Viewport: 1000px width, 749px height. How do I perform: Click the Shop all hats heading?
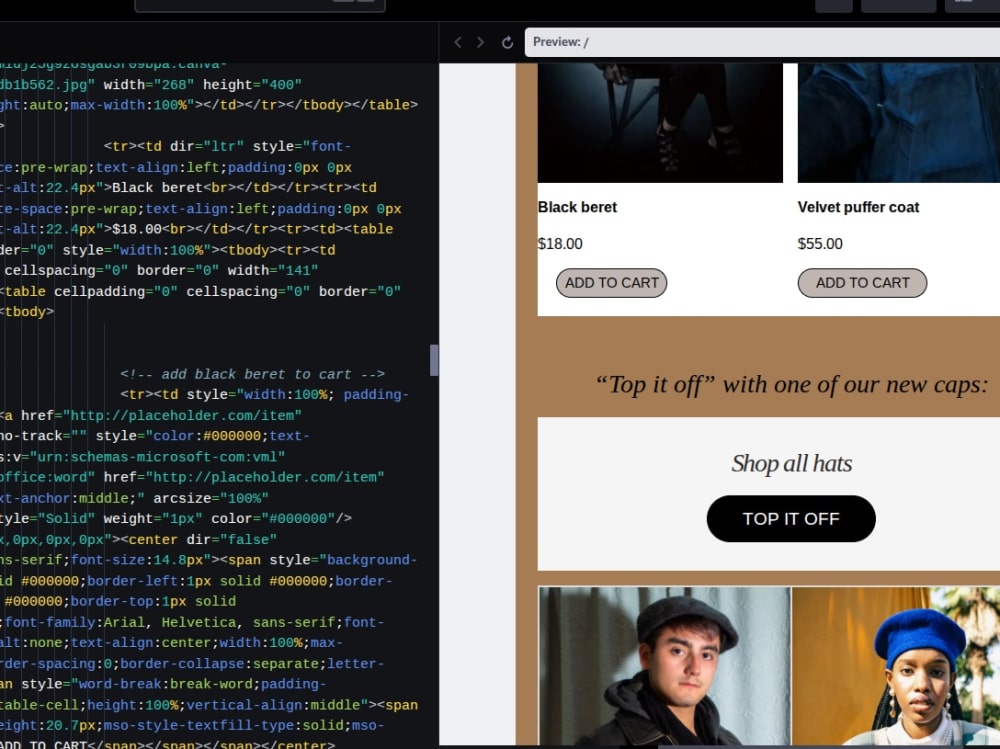(791, 464)
